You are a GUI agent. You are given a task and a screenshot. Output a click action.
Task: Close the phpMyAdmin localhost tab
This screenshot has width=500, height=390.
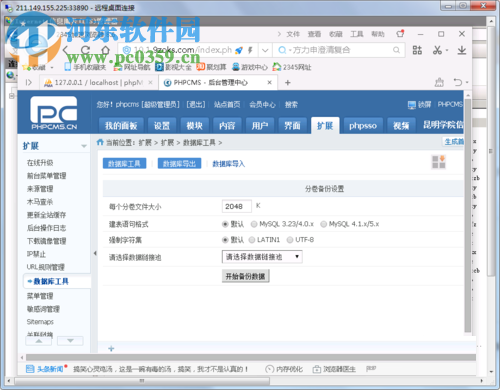(x=150, y=82)
